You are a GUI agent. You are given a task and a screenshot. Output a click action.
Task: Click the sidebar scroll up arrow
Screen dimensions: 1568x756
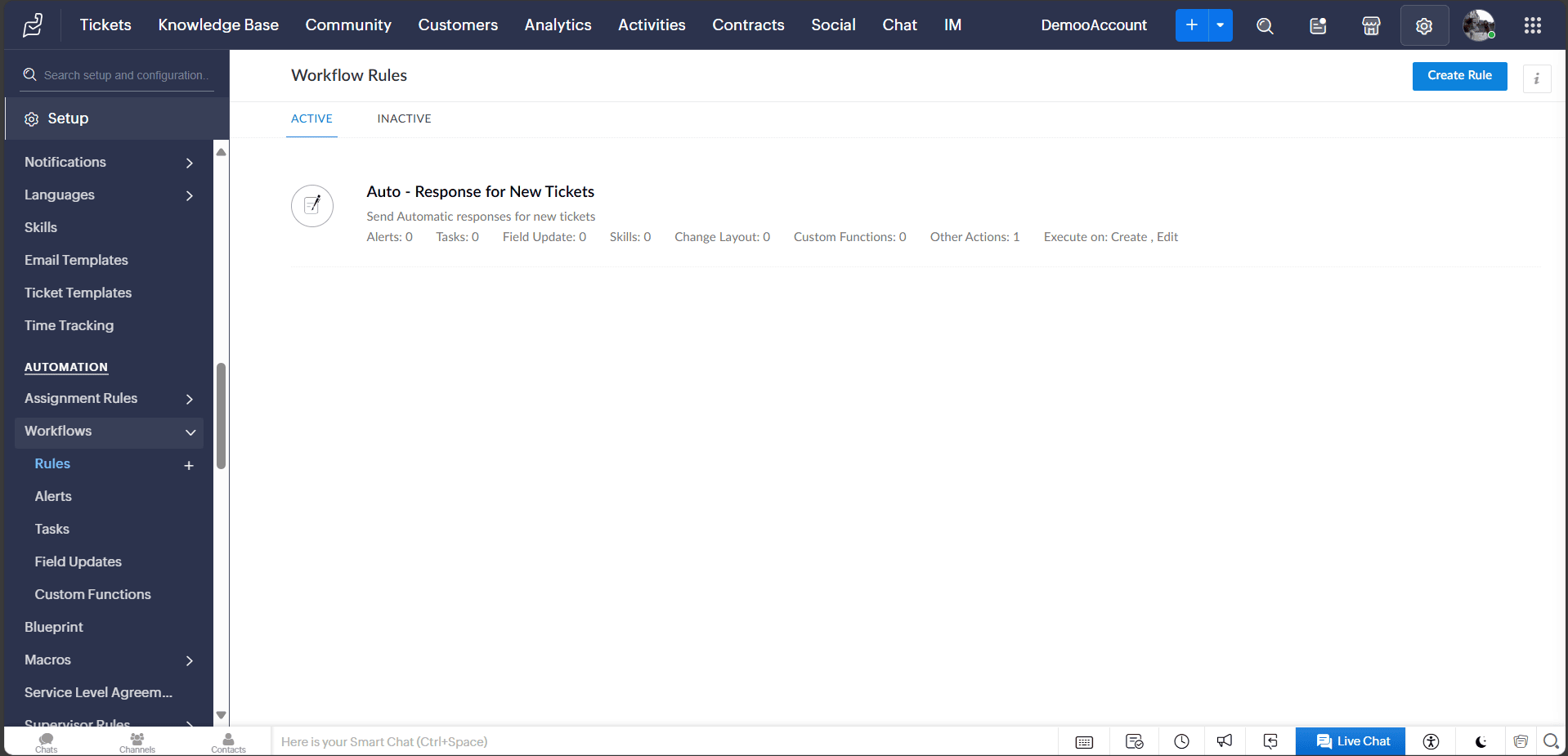pos(221,152)
